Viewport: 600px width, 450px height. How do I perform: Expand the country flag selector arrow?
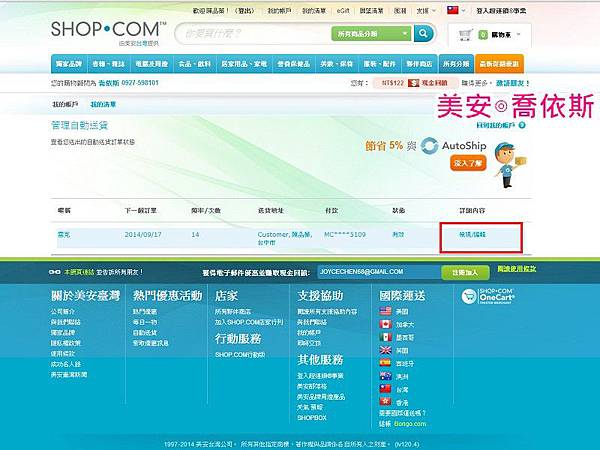pyautogui.click(x=463, y=11)
